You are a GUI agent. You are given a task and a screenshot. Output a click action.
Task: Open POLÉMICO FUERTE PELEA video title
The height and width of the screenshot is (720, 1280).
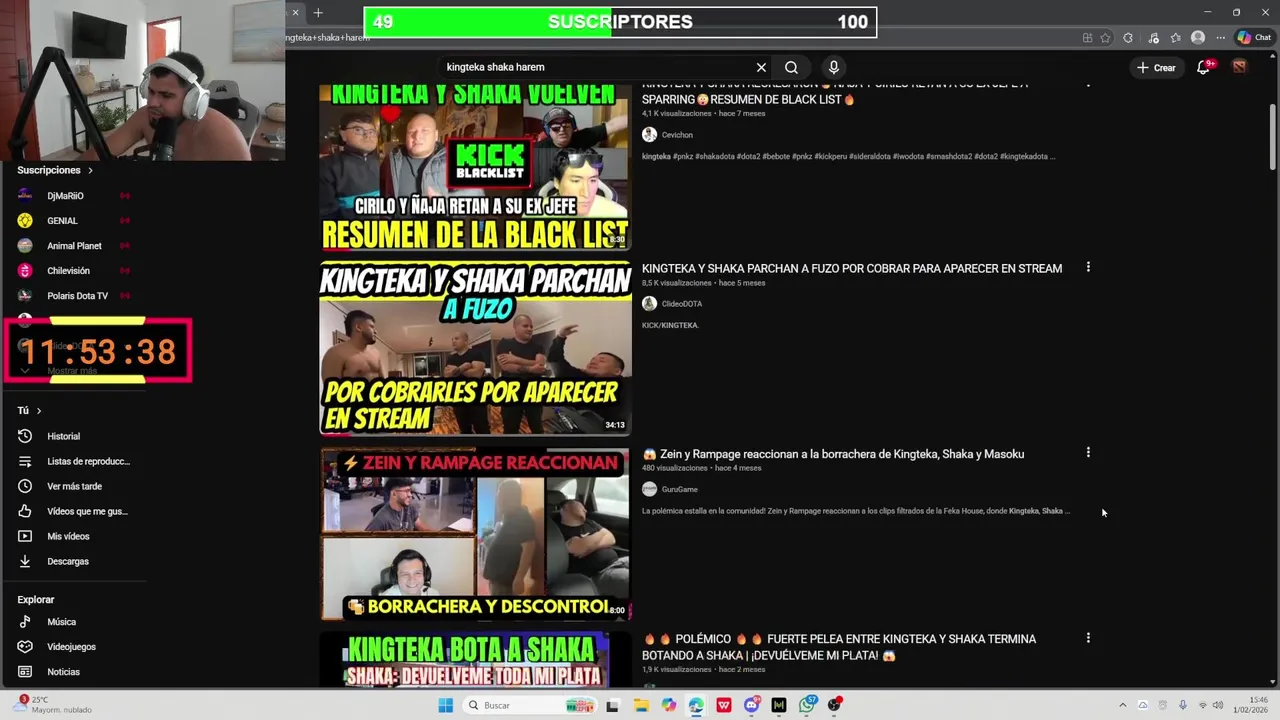click(839, 647)
